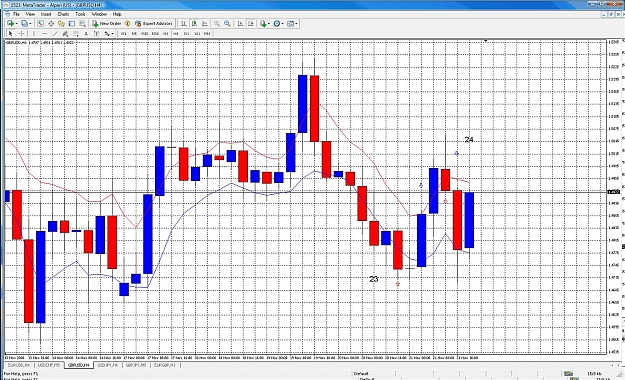Screen dimensions: 625x380
Task: Switch chart to M15 timeframe
Action: pos(145,33)
